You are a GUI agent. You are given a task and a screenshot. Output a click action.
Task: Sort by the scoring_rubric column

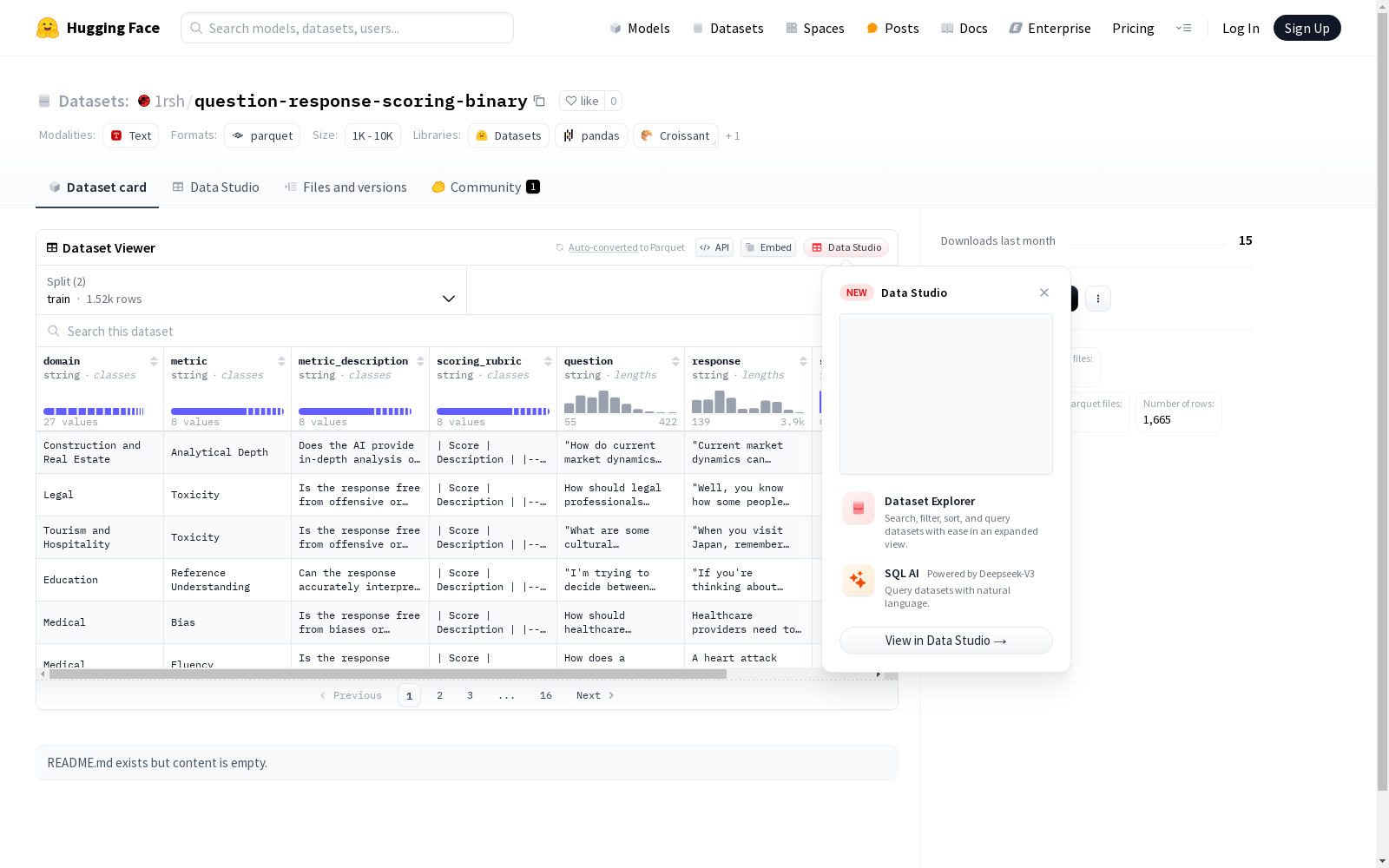pyautogui.click(x=548, y=361)
